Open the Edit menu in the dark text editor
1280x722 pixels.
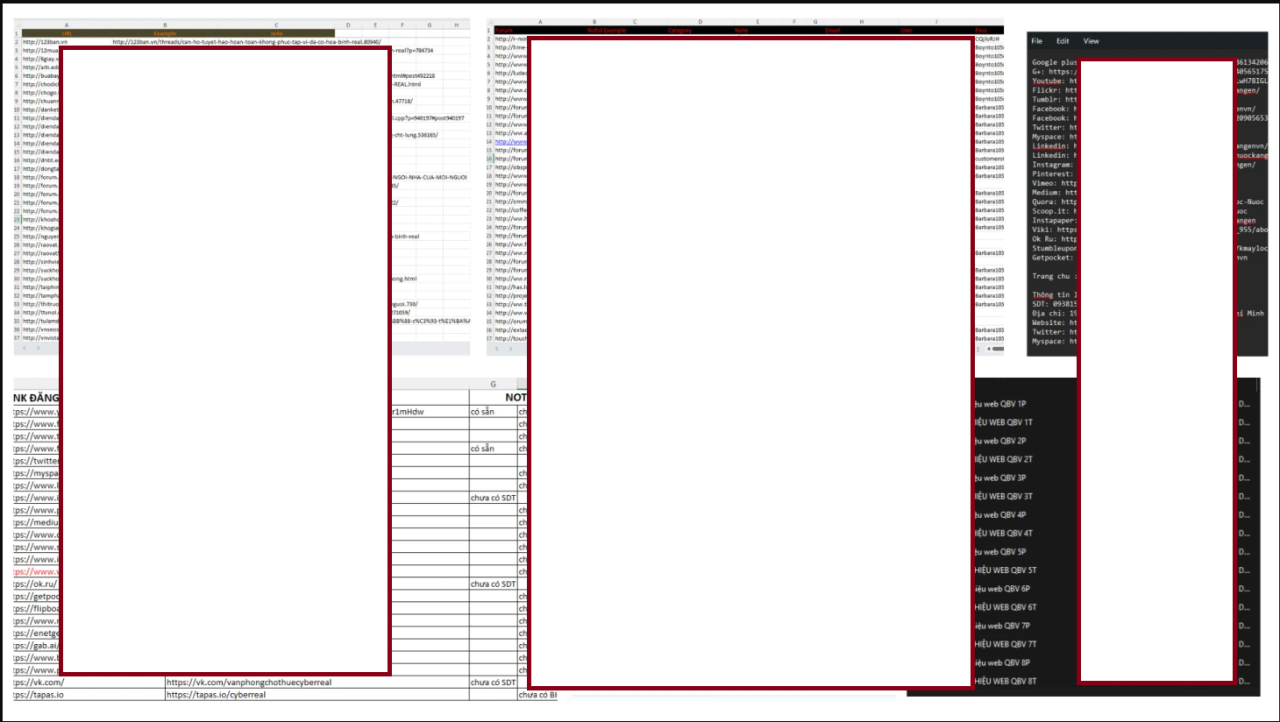[1062, 41]
